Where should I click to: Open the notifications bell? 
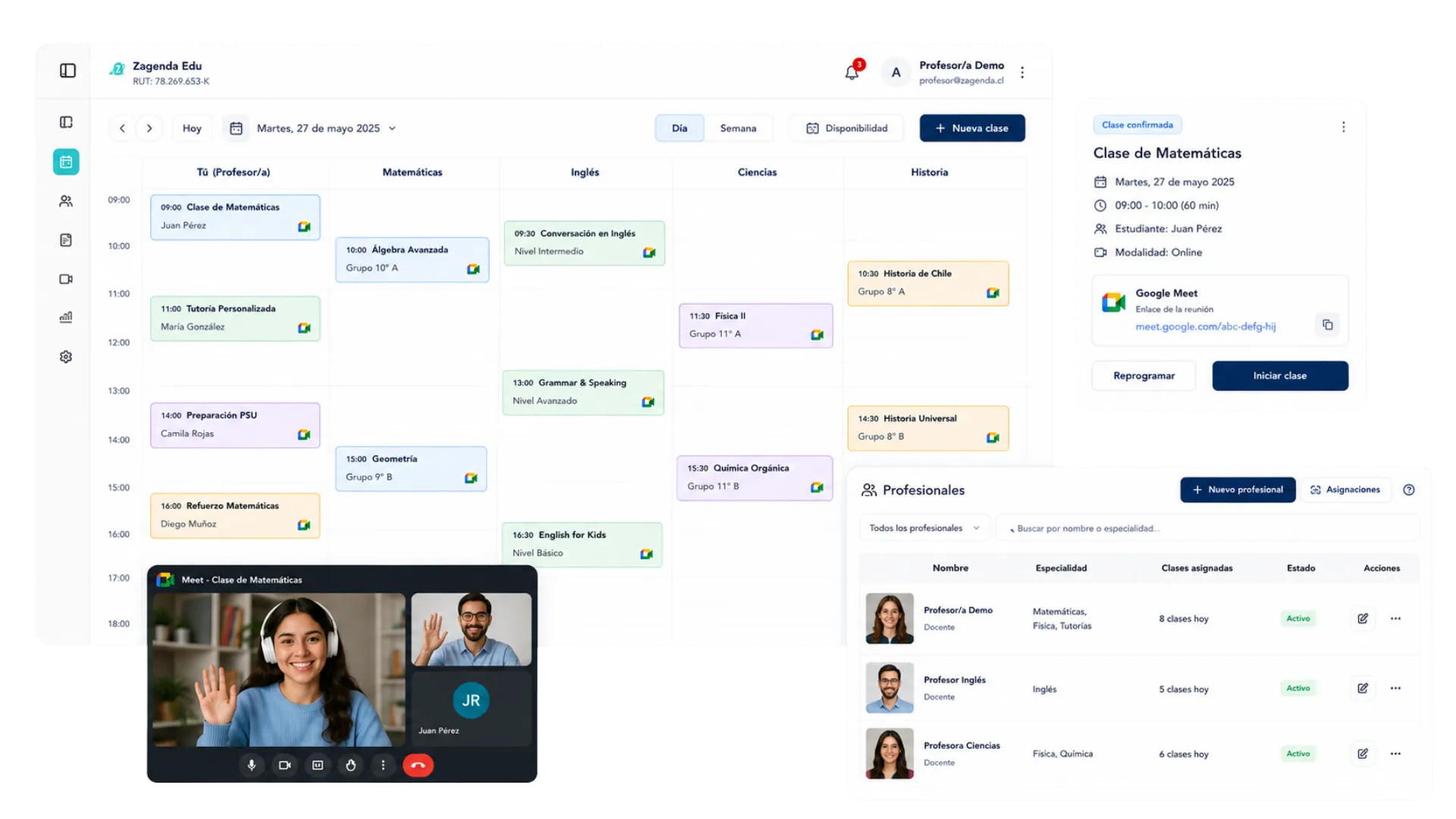pyautogui.click(x=852, y=72)
